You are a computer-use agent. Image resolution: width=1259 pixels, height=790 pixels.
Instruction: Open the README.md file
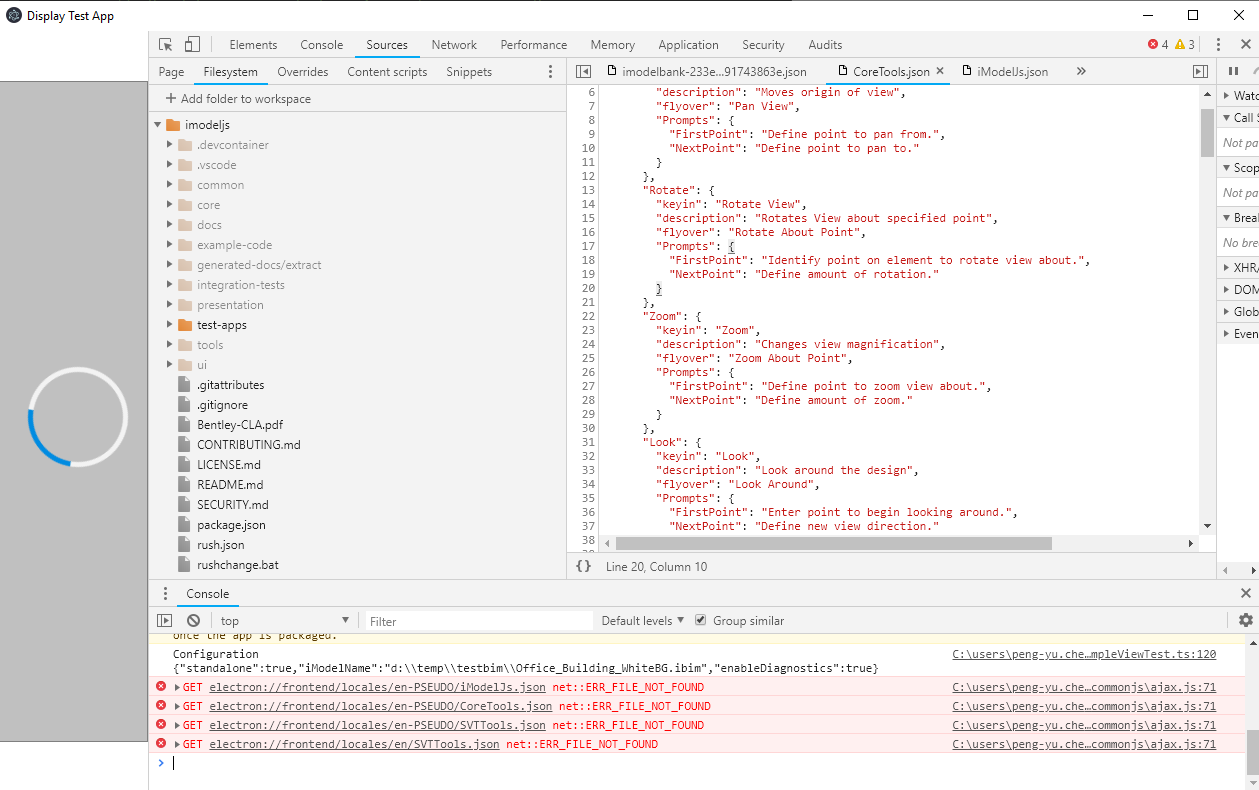point(230,485)
